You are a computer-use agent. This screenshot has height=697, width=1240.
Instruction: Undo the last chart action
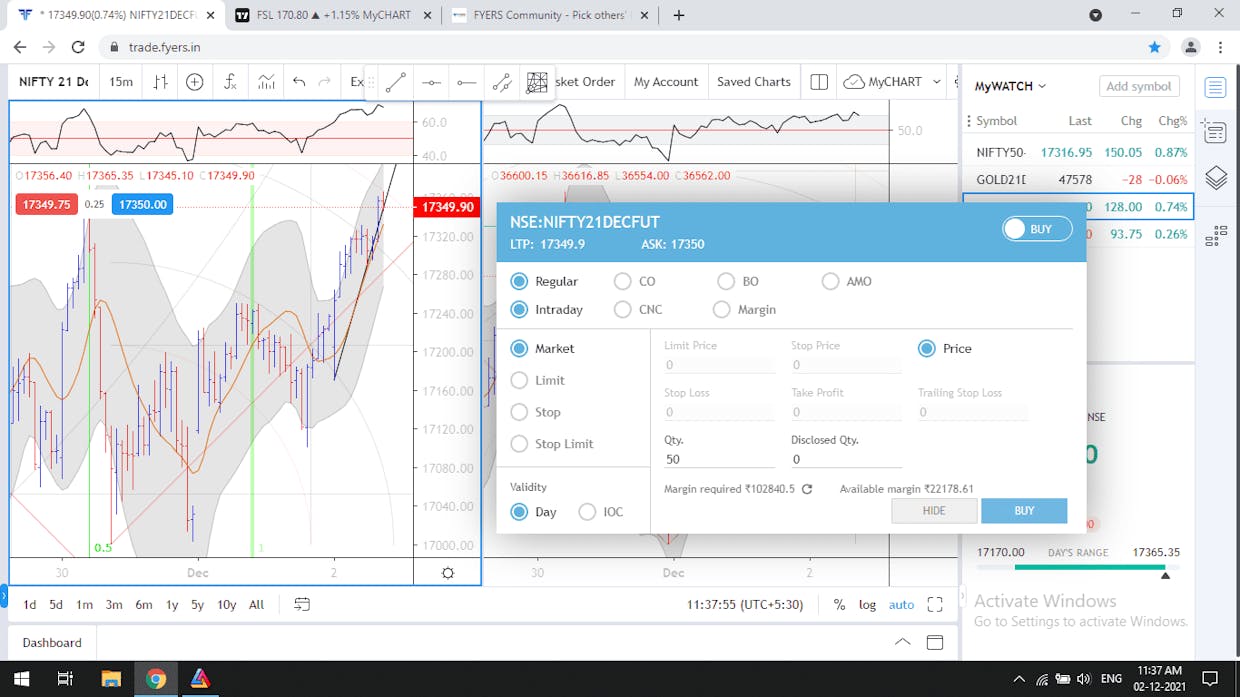point(299,82)
